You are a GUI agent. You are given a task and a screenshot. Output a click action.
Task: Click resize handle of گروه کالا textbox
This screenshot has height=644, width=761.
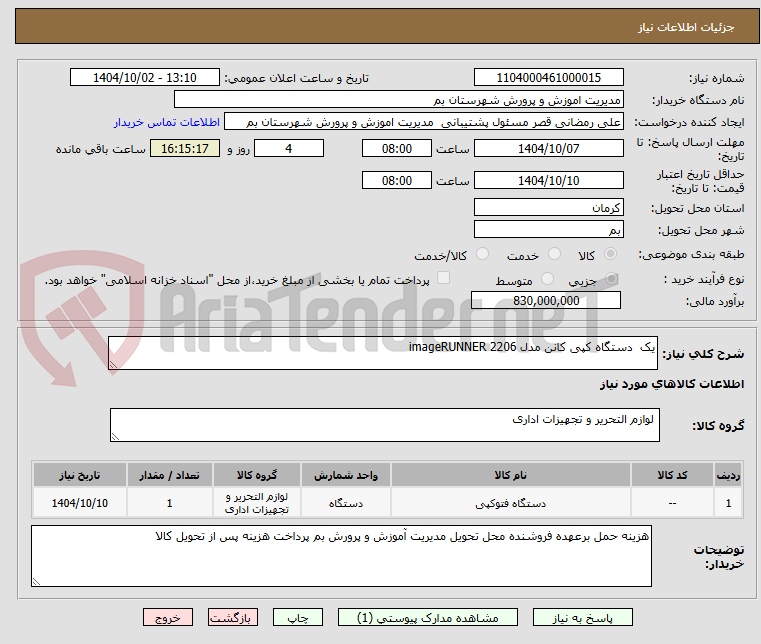click(115, 436)
